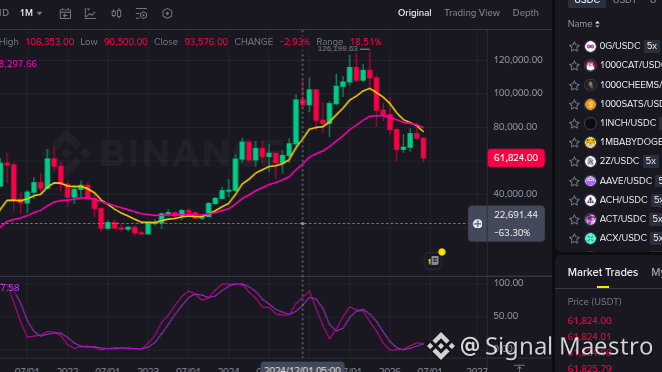Viewport: 662px width, 372px height.
Task: Click the ACX coin logo icon
Action: (590, 239)
